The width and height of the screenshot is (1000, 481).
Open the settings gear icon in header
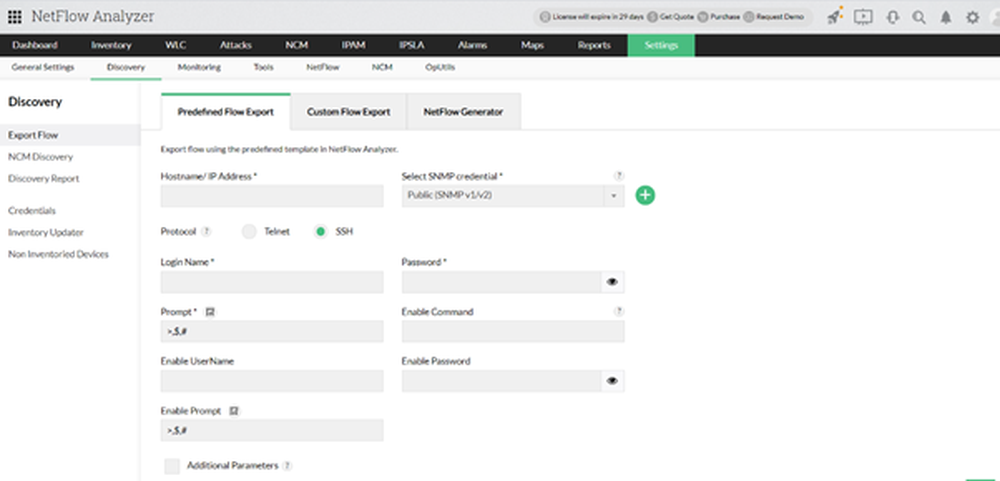coord(972,17)
